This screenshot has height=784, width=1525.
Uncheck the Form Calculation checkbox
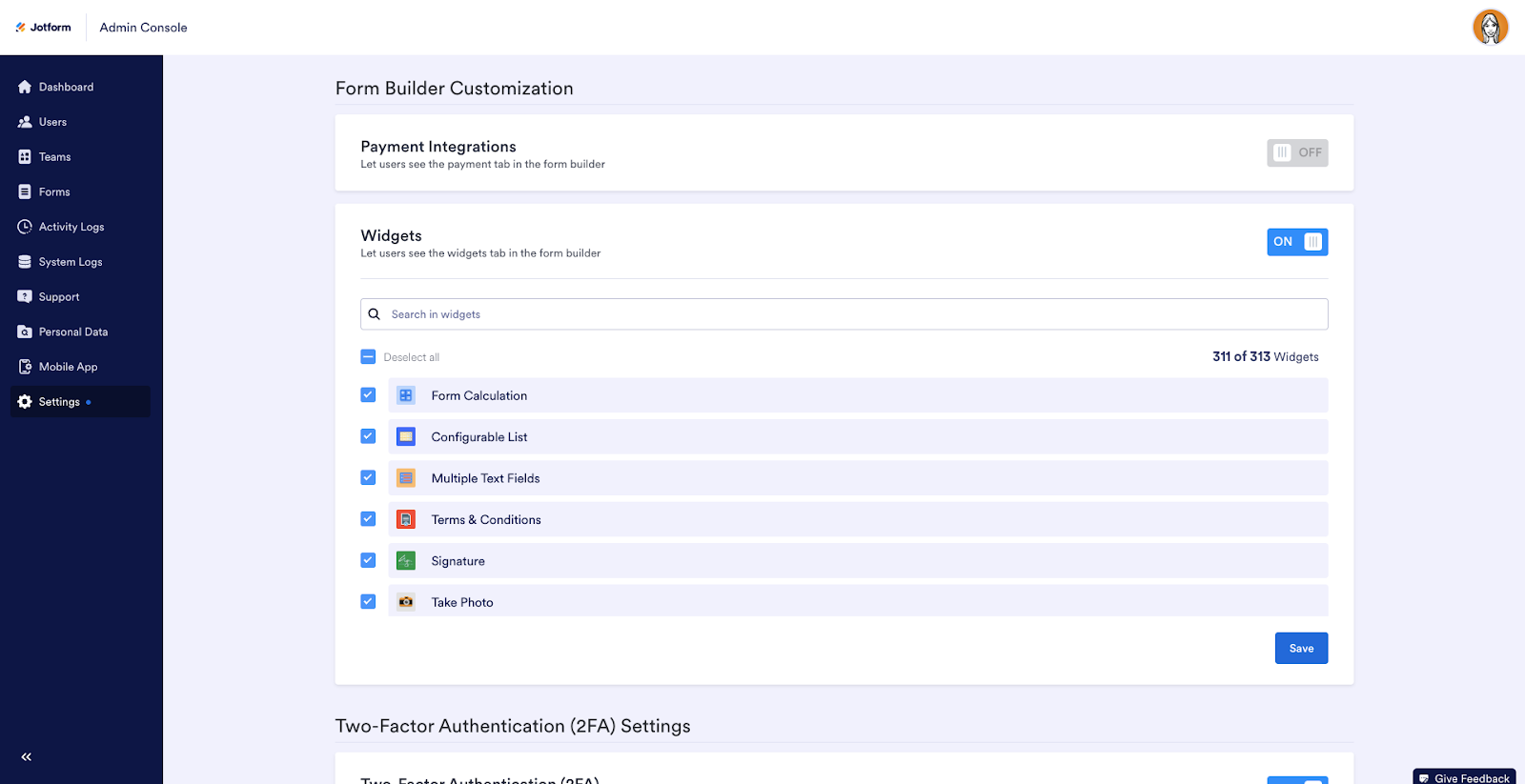tap(368, 394)
